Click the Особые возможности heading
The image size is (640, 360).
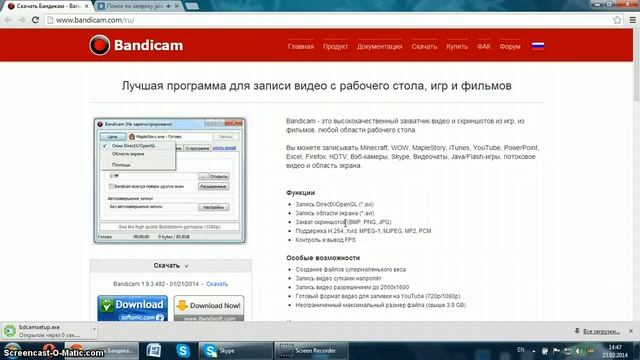tap(323, 258)
